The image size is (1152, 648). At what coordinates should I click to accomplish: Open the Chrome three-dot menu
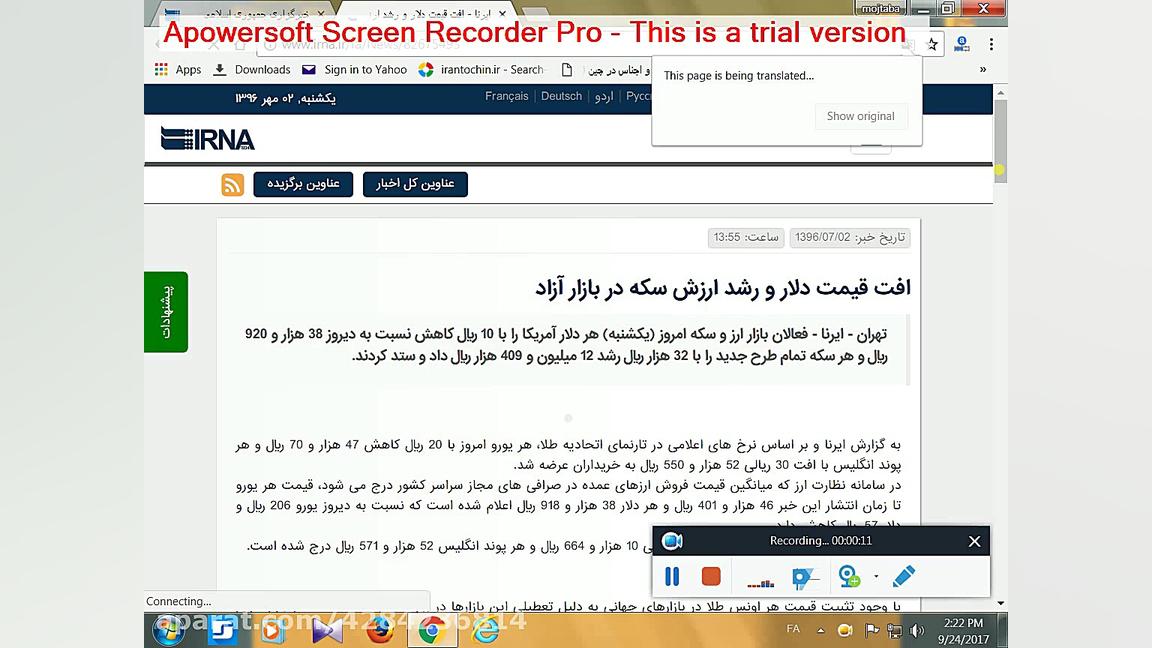tap(991, 45)
